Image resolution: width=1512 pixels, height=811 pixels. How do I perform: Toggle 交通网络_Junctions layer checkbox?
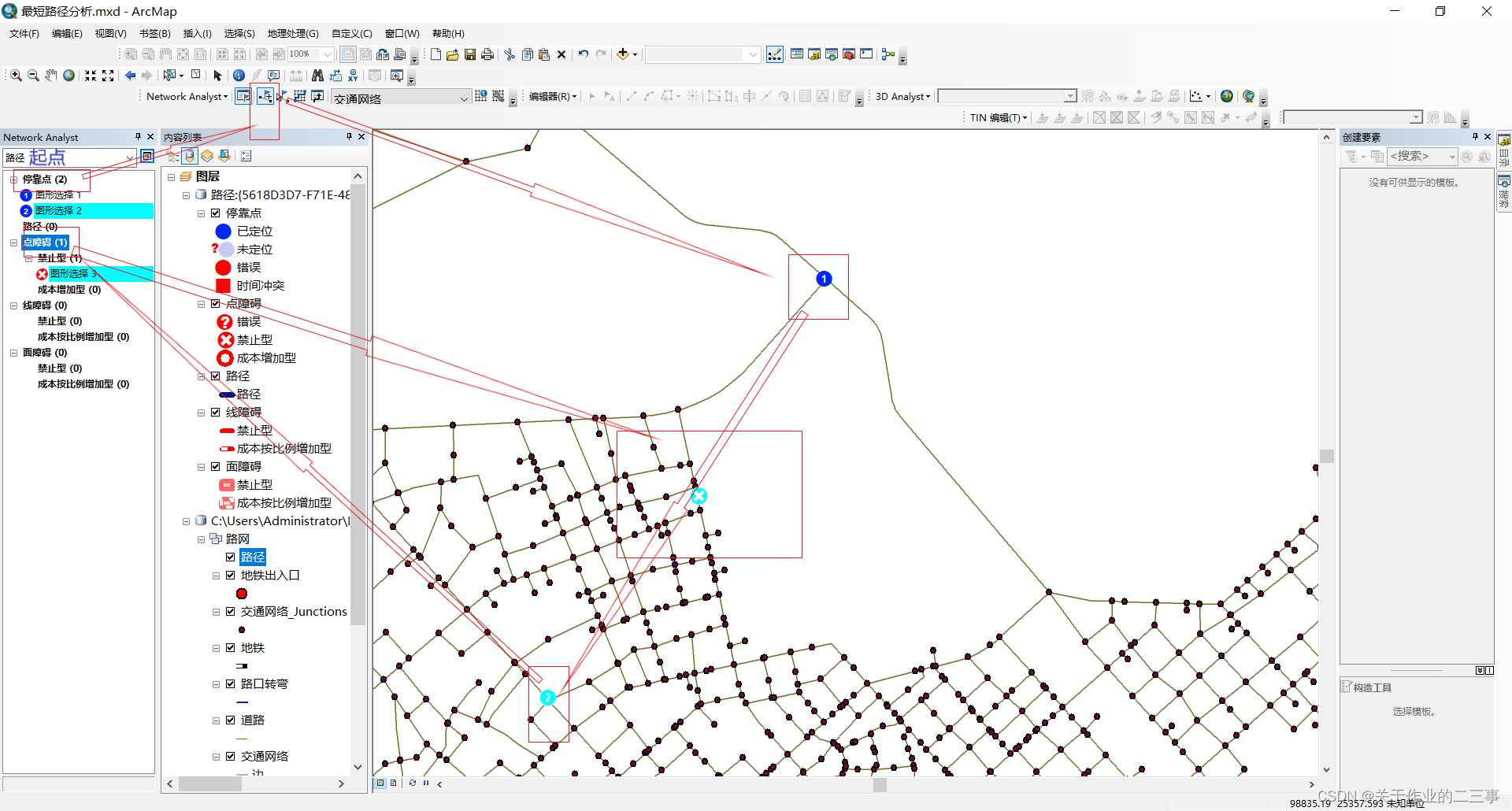[231, 612]
